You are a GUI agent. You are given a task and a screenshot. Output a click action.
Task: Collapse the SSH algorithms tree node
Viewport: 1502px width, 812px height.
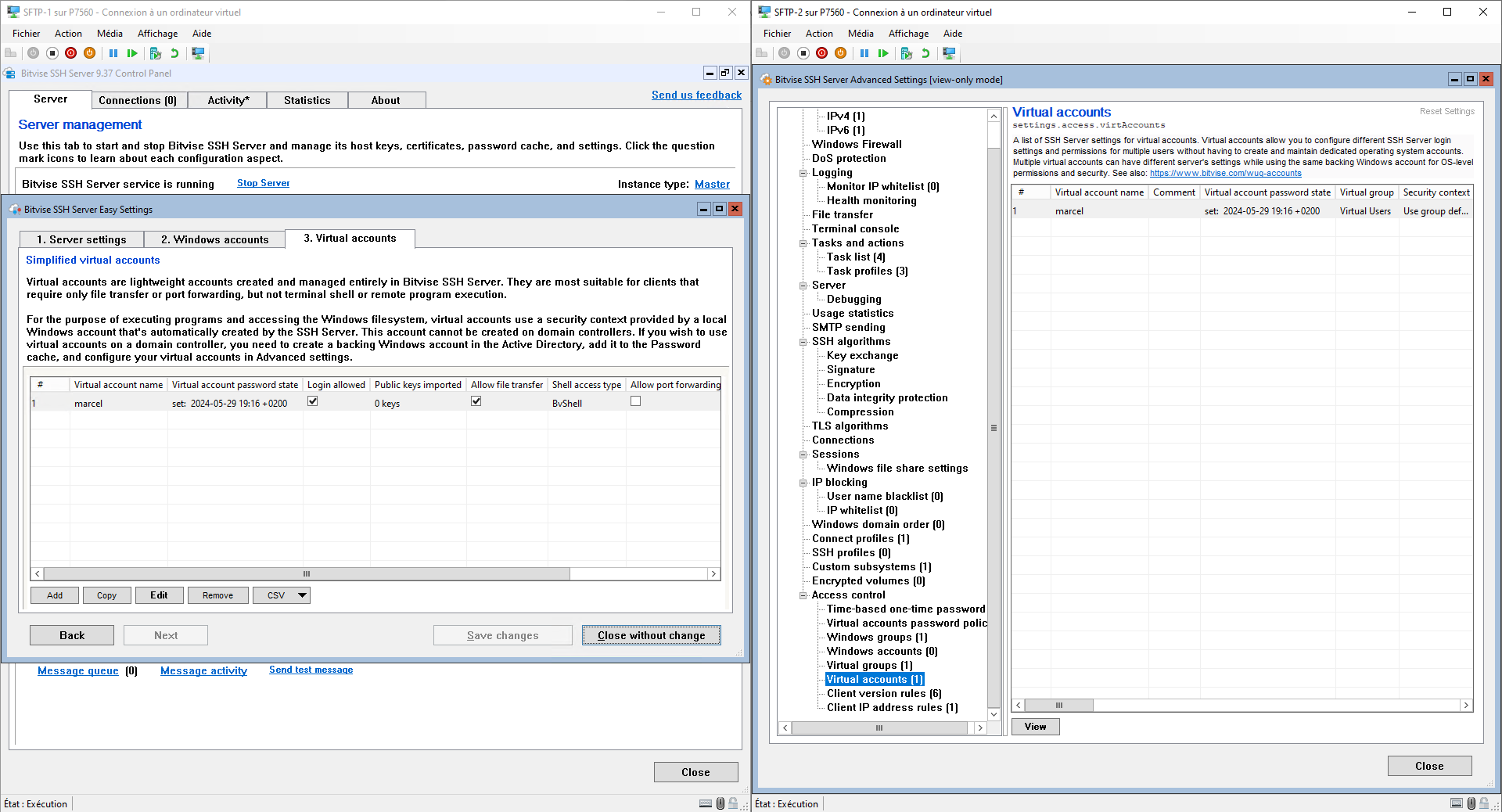point(803,342)
